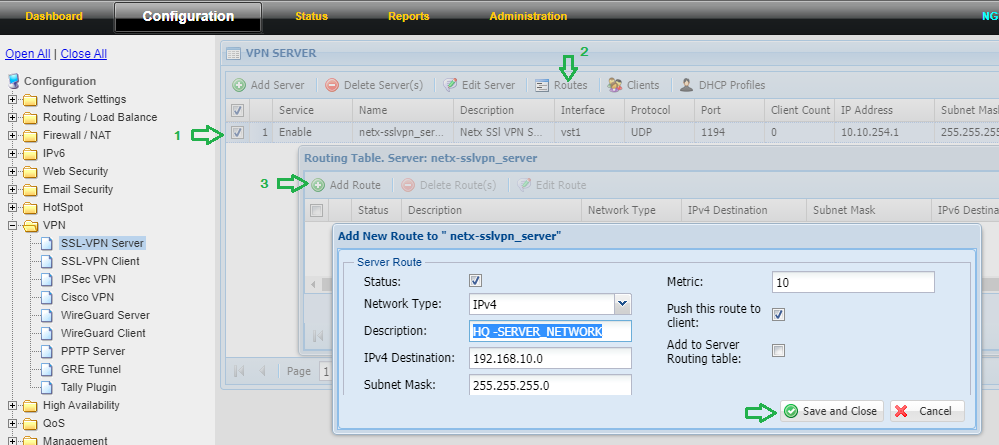
Task: Click the Add Route plus icon
Action: (x=318, y=185)
